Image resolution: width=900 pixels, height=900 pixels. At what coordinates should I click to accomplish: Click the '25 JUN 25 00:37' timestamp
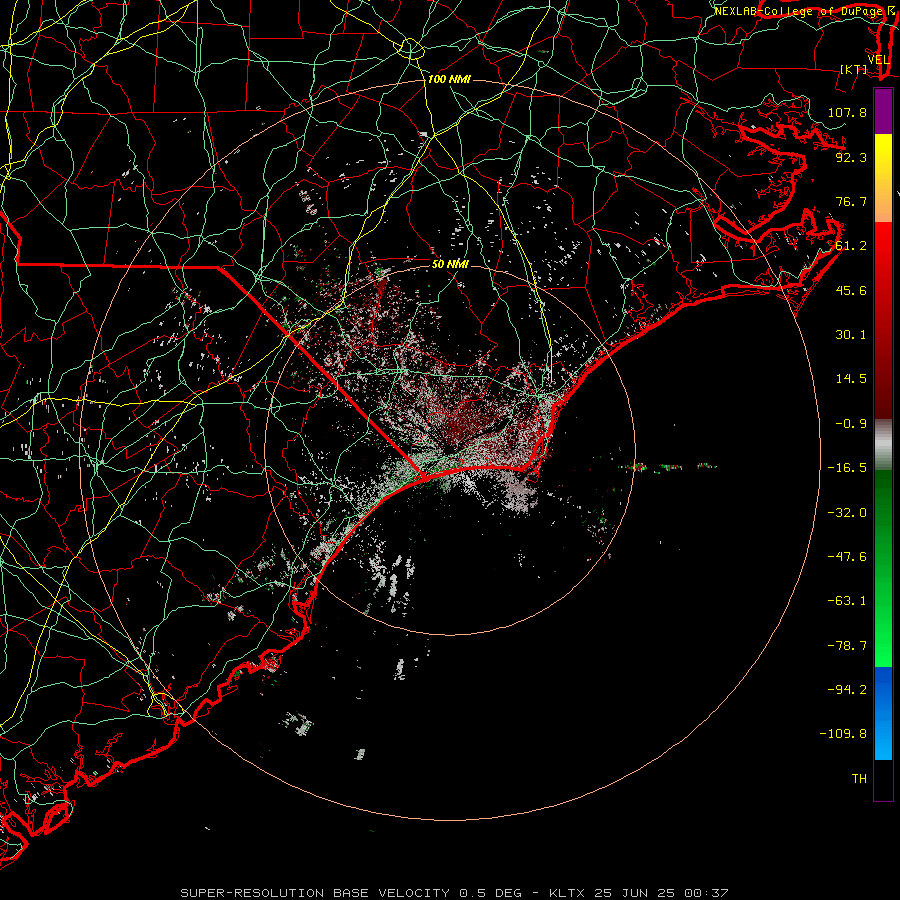pos(661,893)
